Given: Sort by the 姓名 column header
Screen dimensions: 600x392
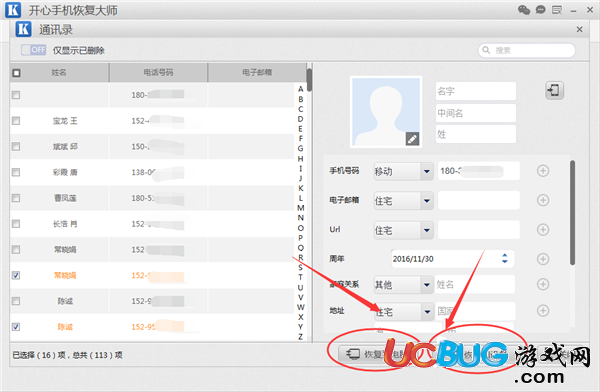Looking at the screenshot, I should pyautogui.click(x=59, y=72).
